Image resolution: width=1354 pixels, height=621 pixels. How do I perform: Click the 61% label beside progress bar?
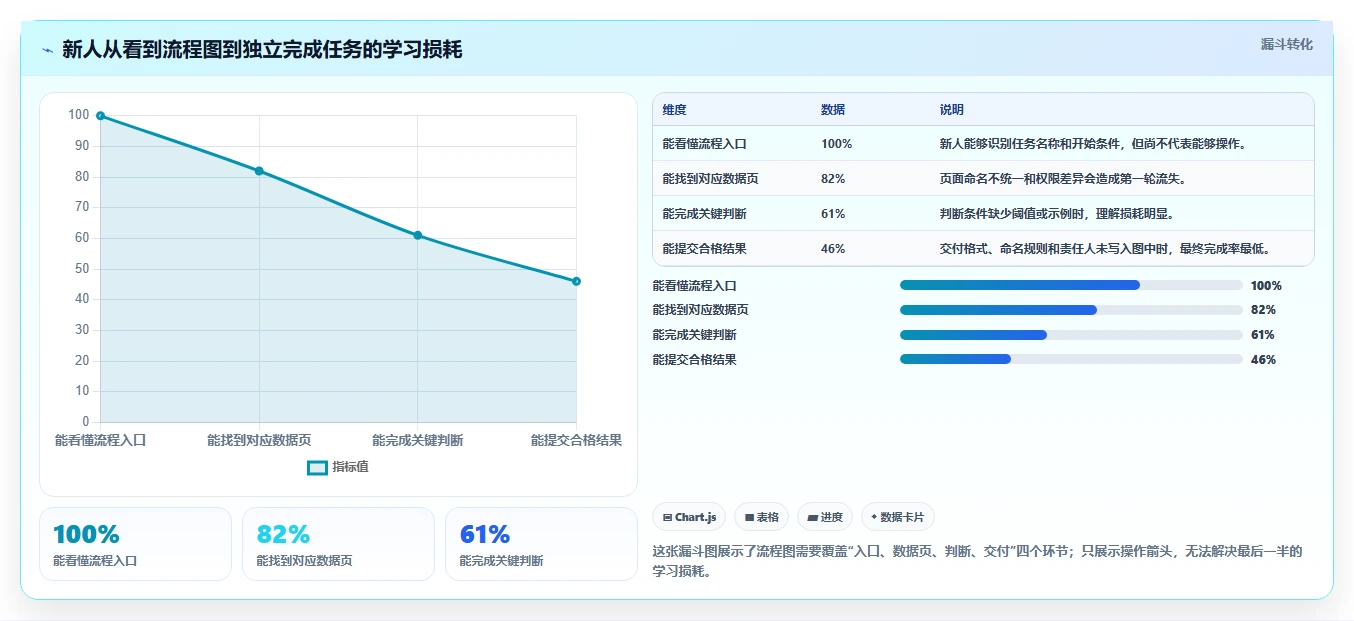pos(1263,335)
